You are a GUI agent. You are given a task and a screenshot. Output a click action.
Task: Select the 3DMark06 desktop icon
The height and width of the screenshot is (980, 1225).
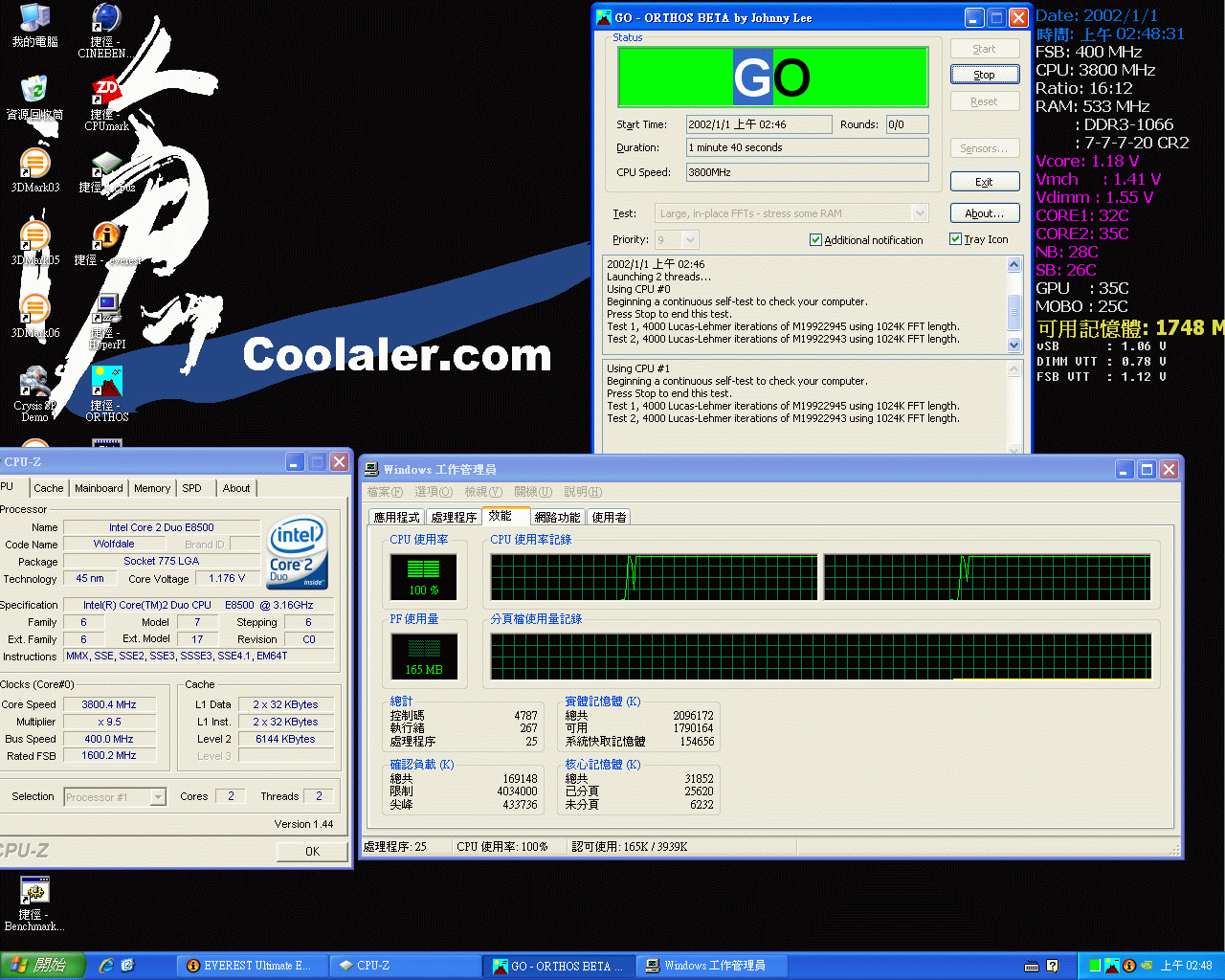click(x=34, y=316)
